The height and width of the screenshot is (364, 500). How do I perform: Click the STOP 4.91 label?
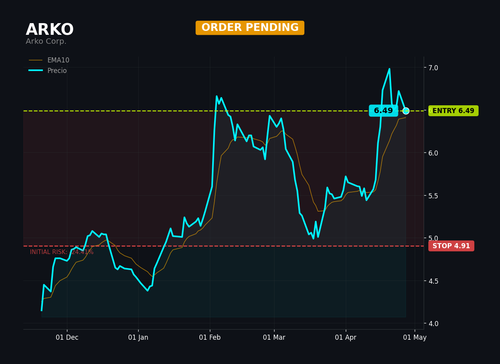451,246
